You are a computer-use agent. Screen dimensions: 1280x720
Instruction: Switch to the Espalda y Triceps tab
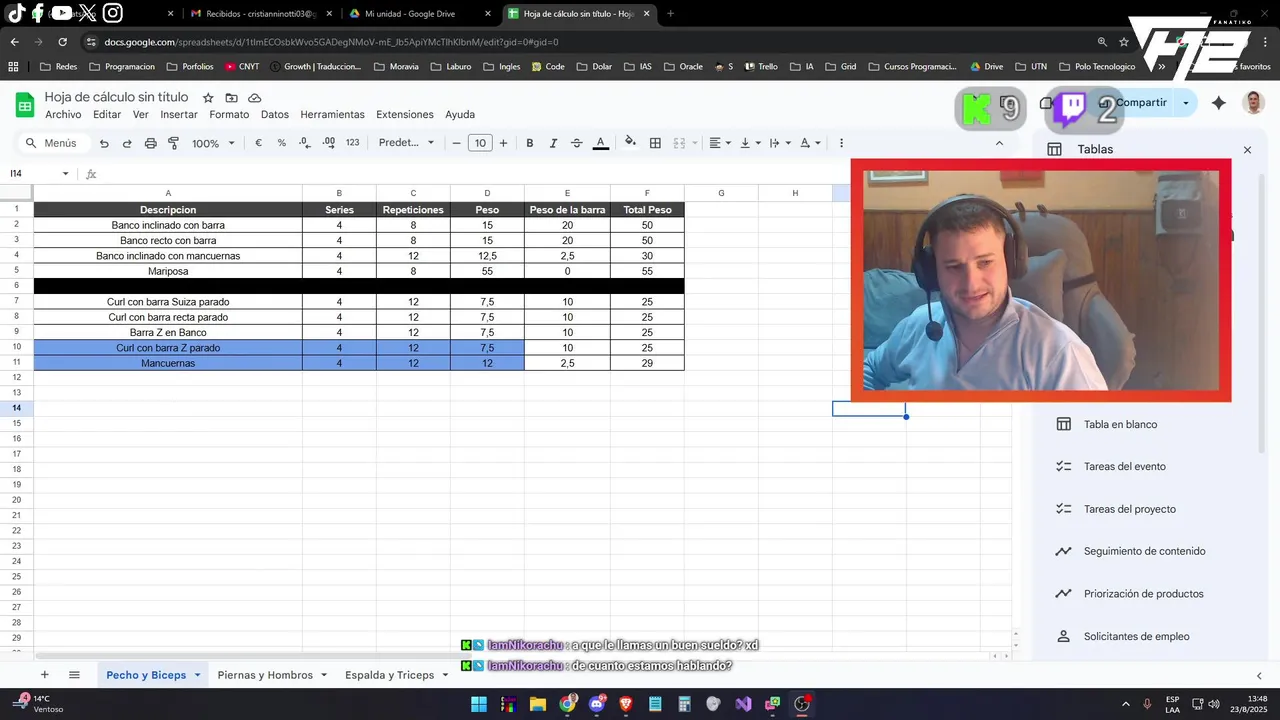[x=389, y=675]
